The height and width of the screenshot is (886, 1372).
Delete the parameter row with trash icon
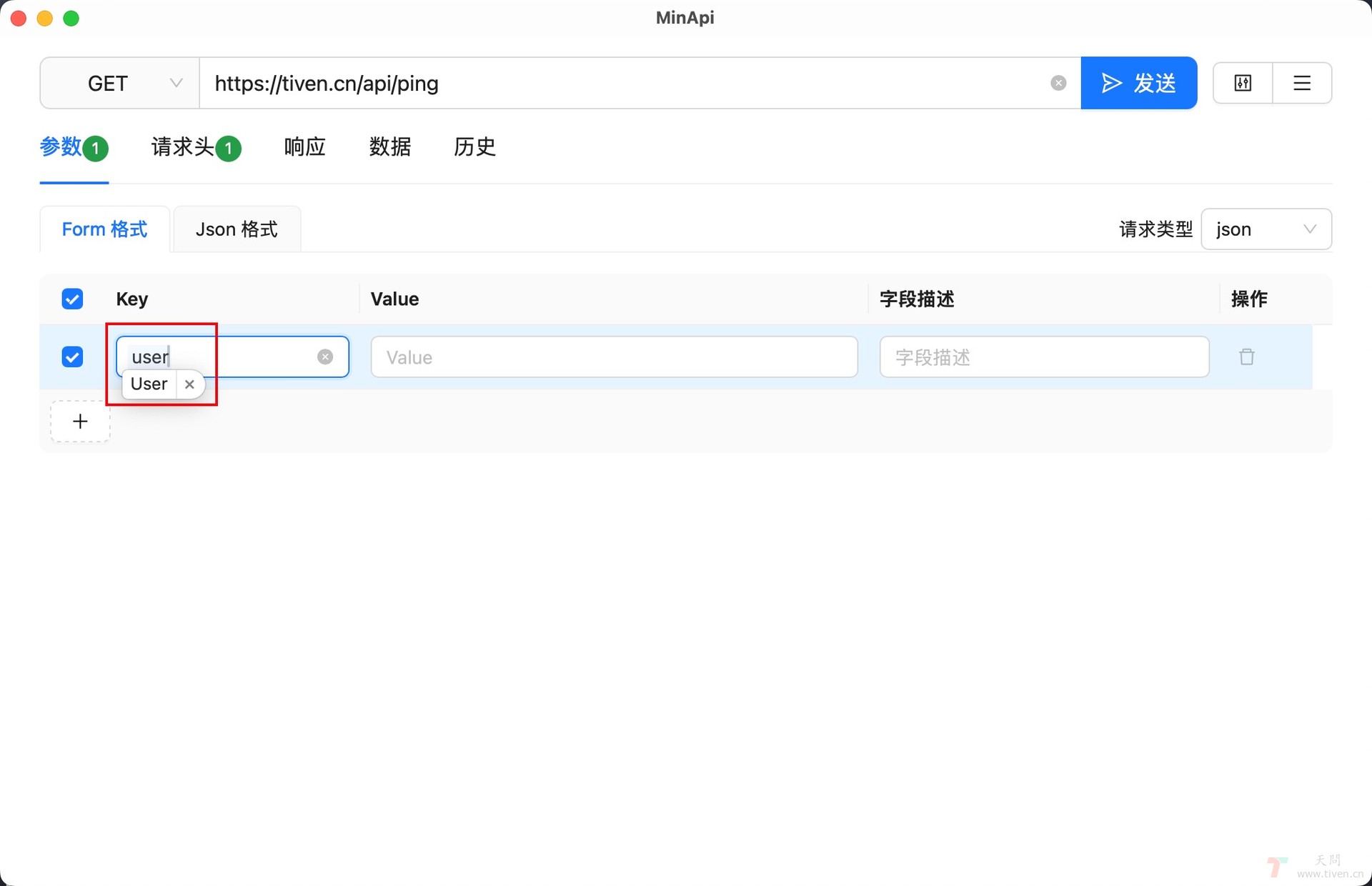click(x=1247, y=357)
